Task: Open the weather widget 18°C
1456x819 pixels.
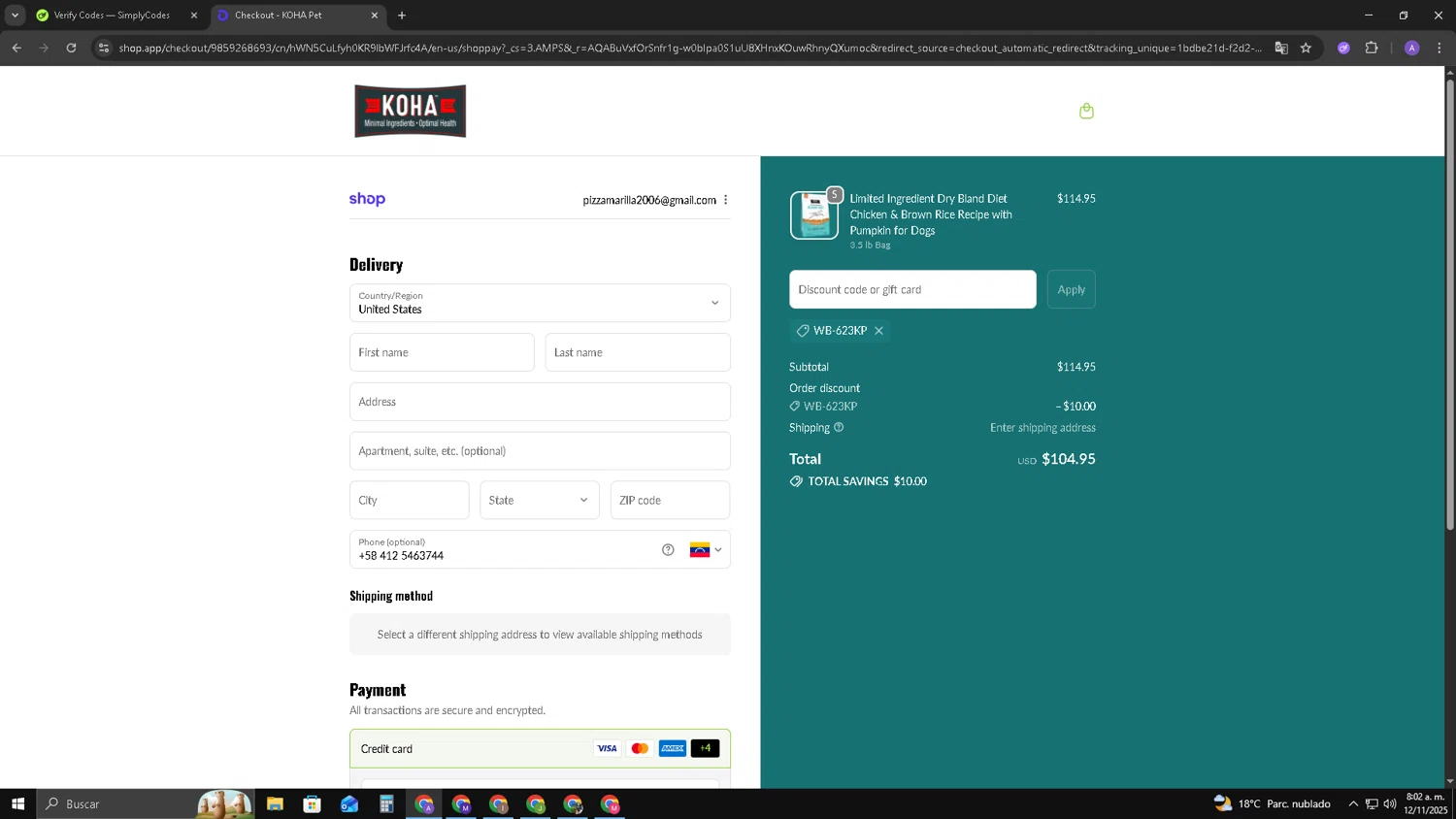Action: (x=1272, y=803)
